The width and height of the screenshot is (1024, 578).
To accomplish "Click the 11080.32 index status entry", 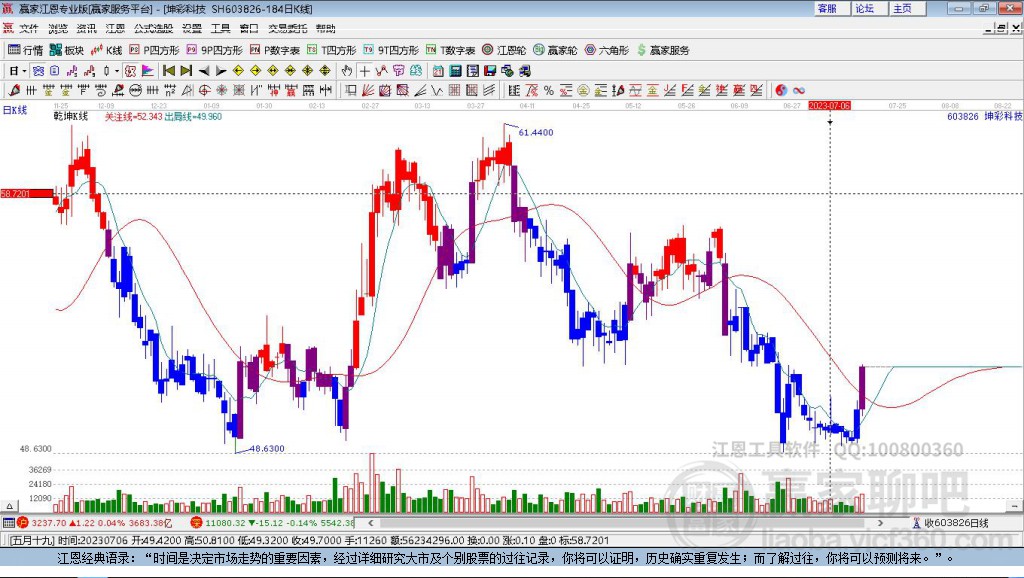I will click(272, 523).
